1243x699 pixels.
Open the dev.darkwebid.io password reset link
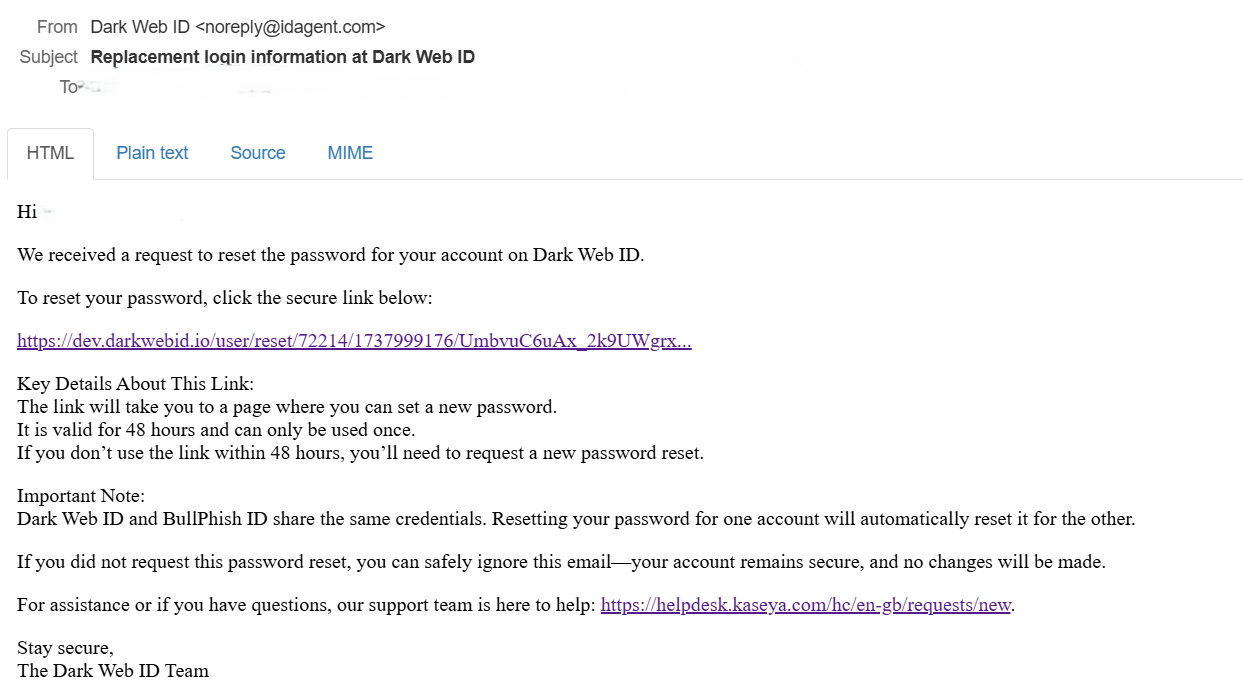click(354, 341)
